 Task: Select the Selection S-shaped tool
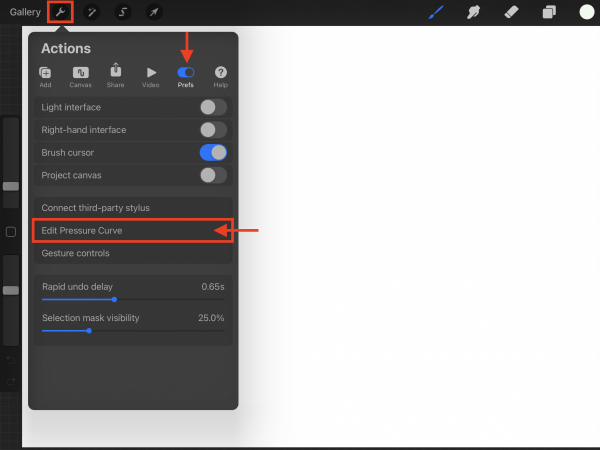(123, 12)
